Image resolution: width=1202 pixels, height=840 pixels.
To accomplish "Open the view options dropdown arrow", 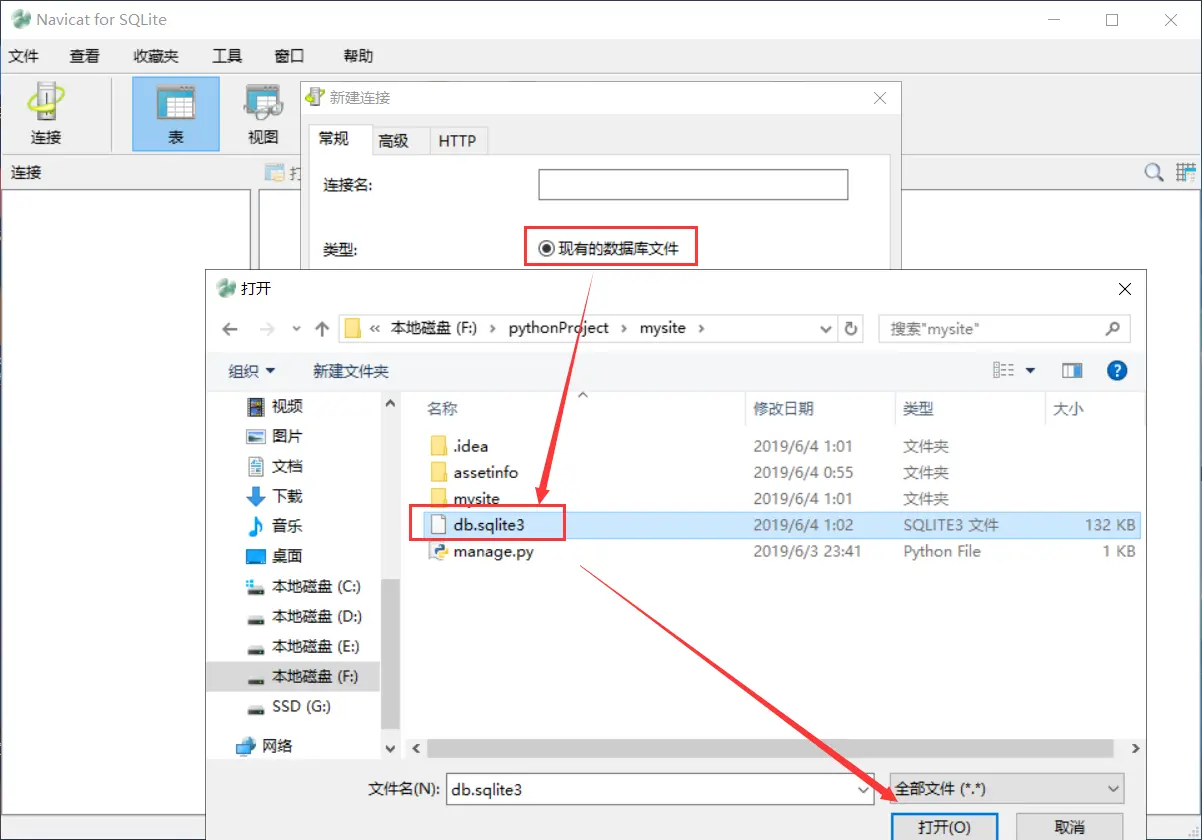I will pyautogui.click(x=1030, y=371).
